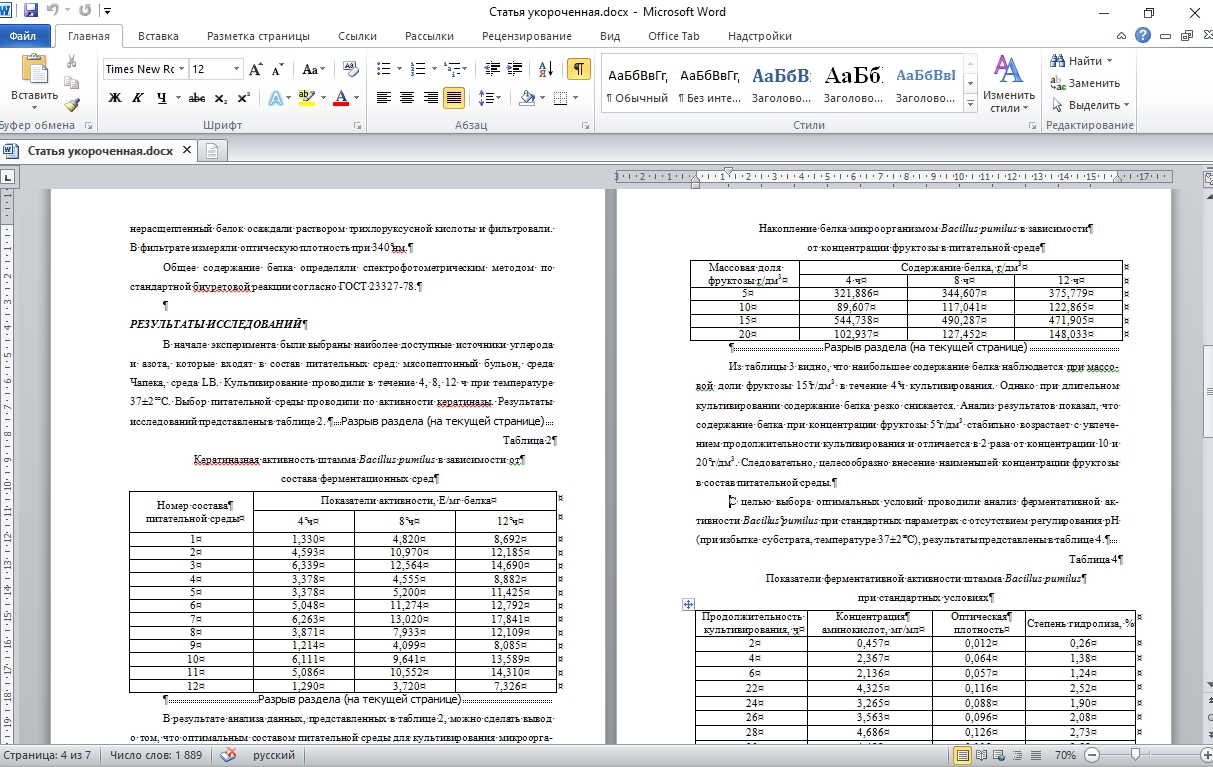Expand the font size 12 dropdown
Screen dimensions: 1213x767
click(x=236, y=70)
